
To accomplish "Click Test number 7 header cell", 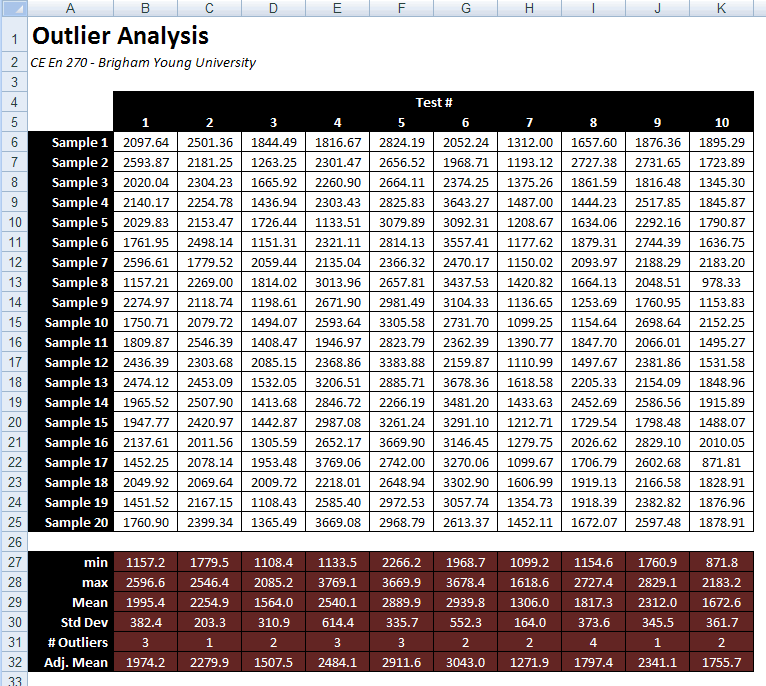I will (x=530, y=122).
